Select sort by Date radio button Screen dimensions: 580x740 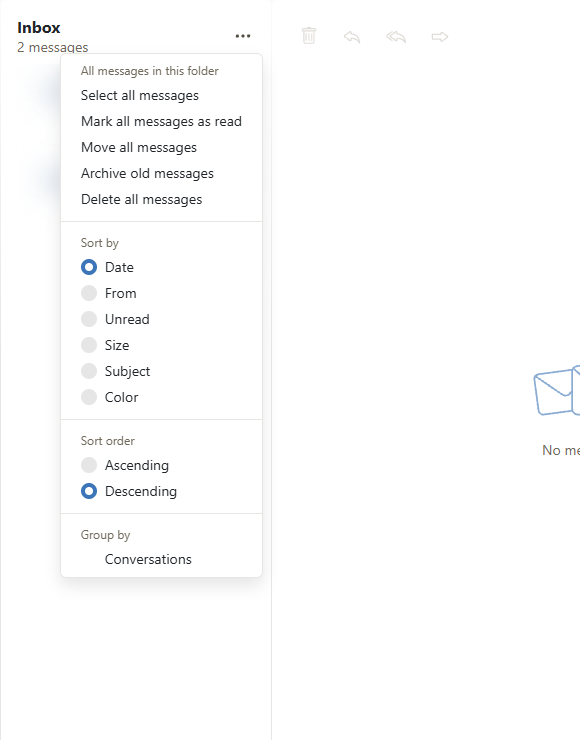[x=89, y=267]
